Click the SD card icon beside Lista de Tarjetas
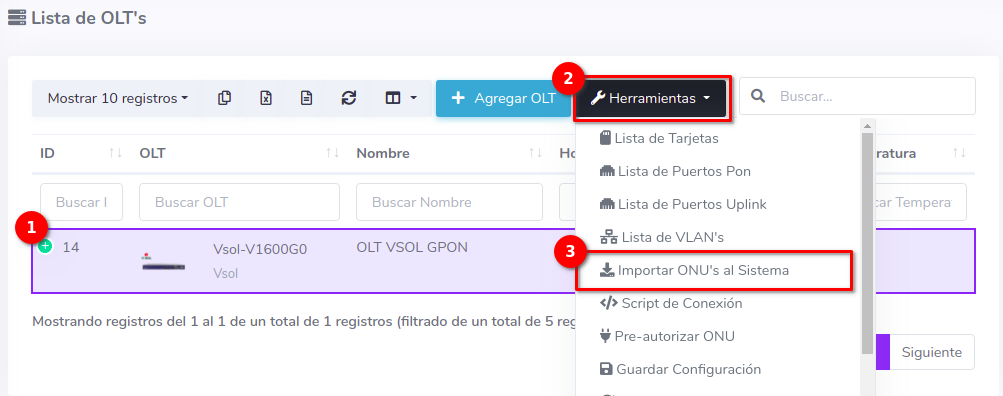 click(605, 138)
